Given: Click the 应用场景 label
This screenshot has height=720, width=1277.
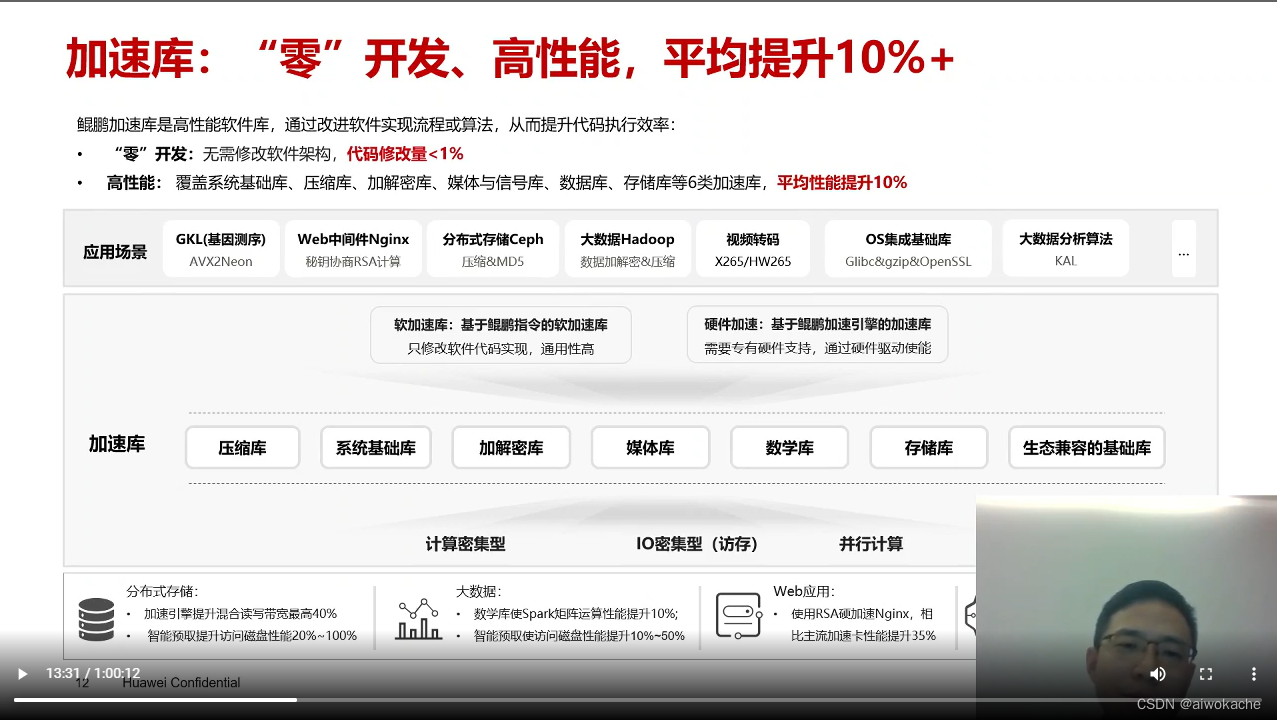Looking at the screenshot, I should coord(115,252).
